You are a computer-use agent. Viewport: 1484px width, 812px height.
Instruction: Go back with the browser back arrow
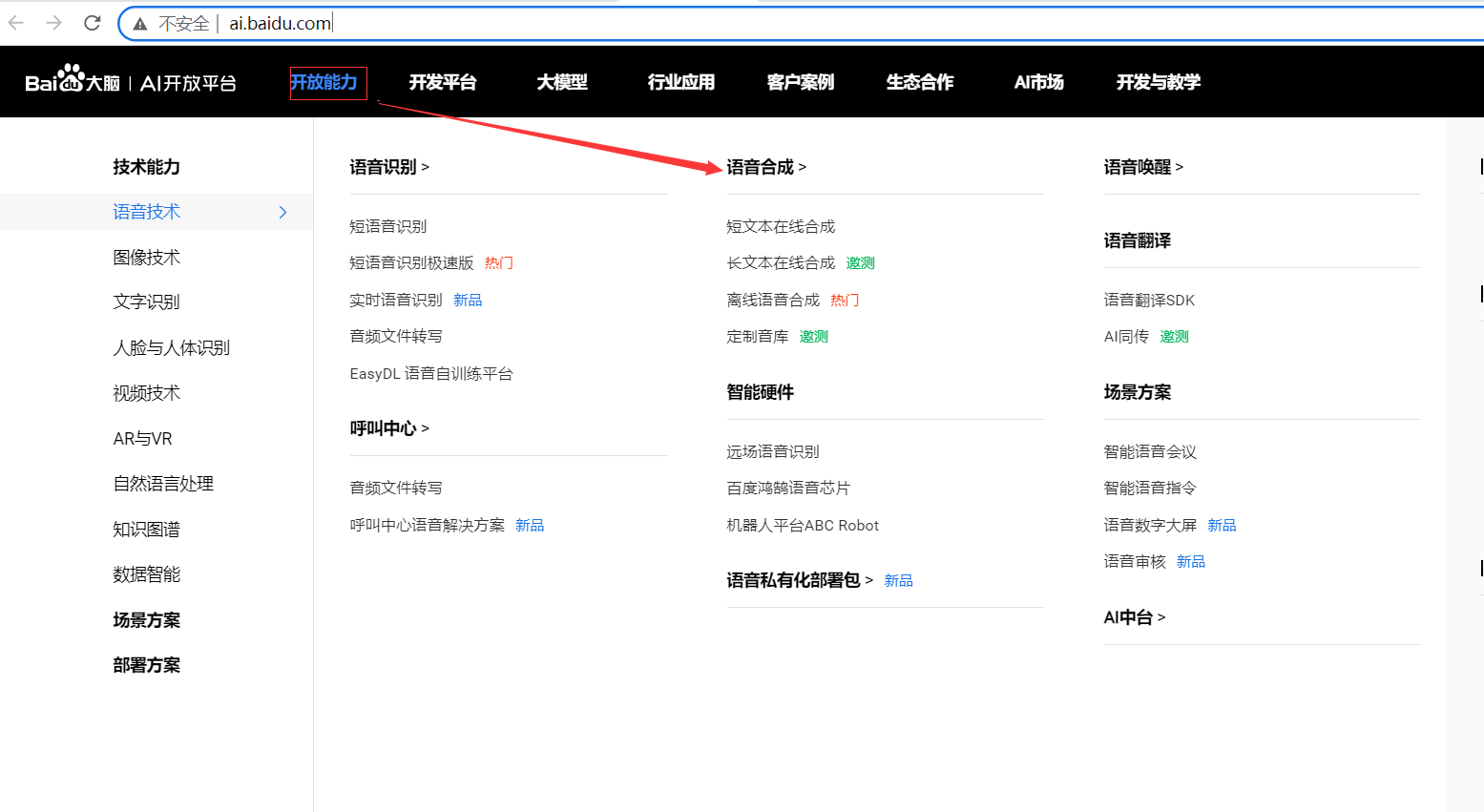pyautogui.click(x=16, y=23)
